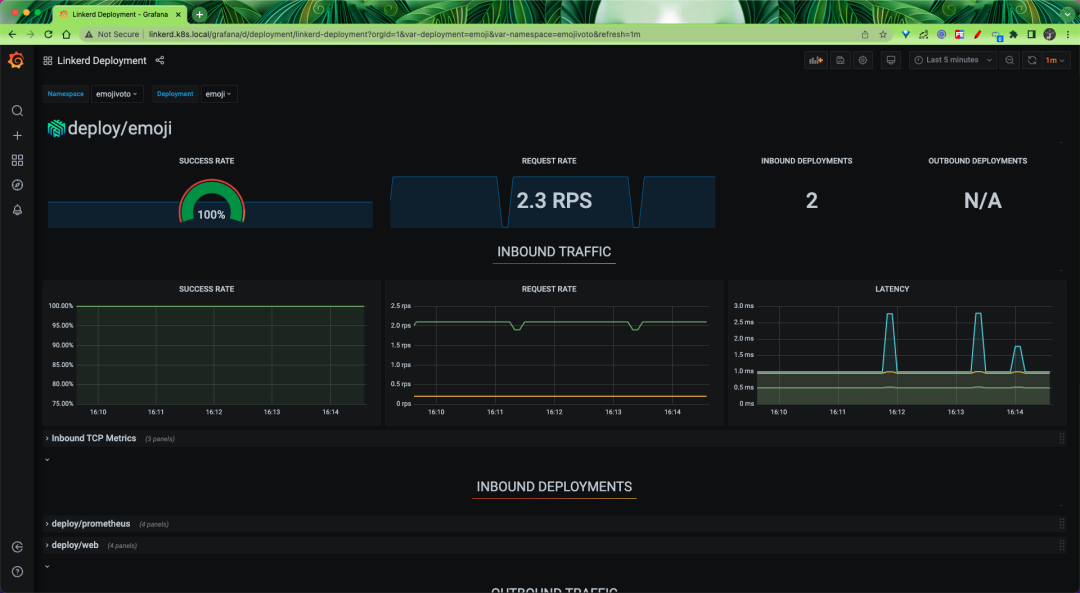
Task: Open the Latency graph panel title
Action: tap(892, 289)
